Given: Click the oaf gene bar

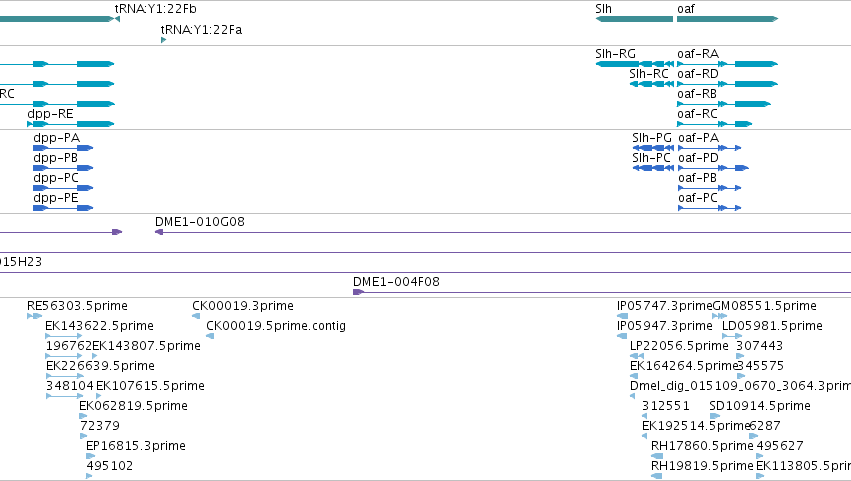Looking at the screenshot, I should coord(727,19).
